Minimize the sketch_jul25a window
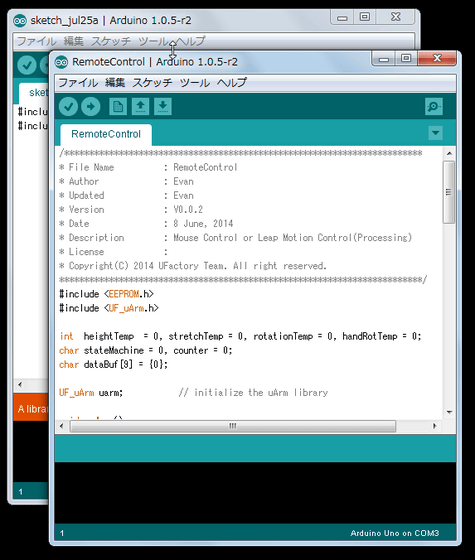 pyautogui.click(x=342, y=17)
